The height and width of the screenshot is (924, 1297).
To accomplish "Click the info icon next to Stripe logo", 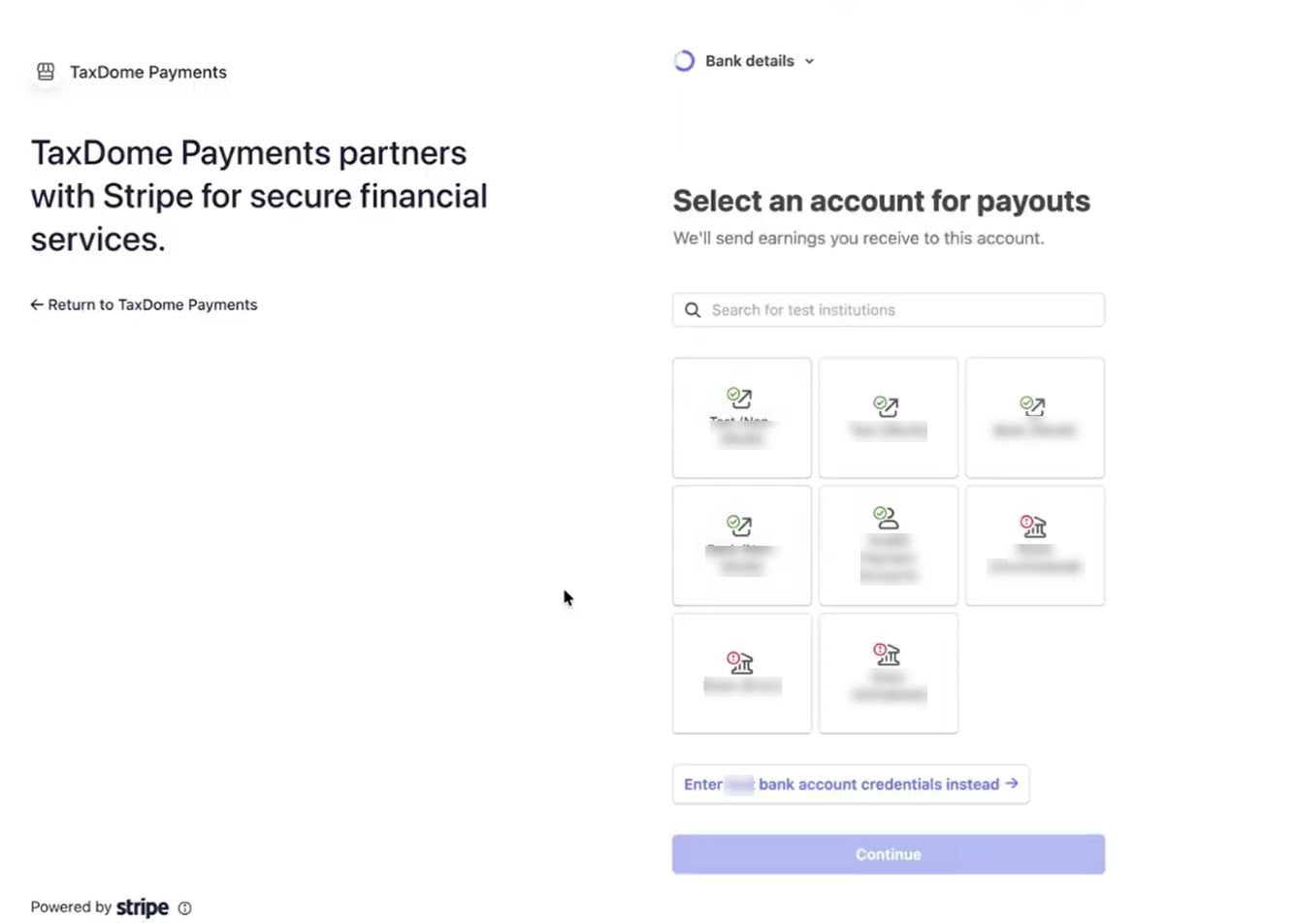I will coord(184,908).
